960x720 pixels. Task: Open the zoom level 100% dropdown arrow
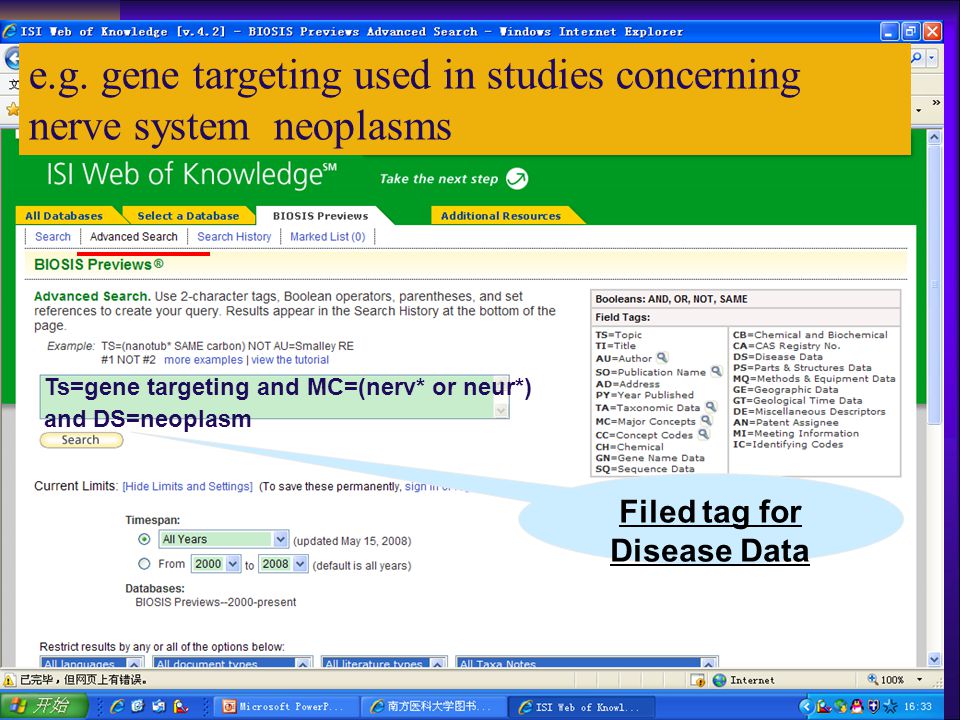pos(919,680)
